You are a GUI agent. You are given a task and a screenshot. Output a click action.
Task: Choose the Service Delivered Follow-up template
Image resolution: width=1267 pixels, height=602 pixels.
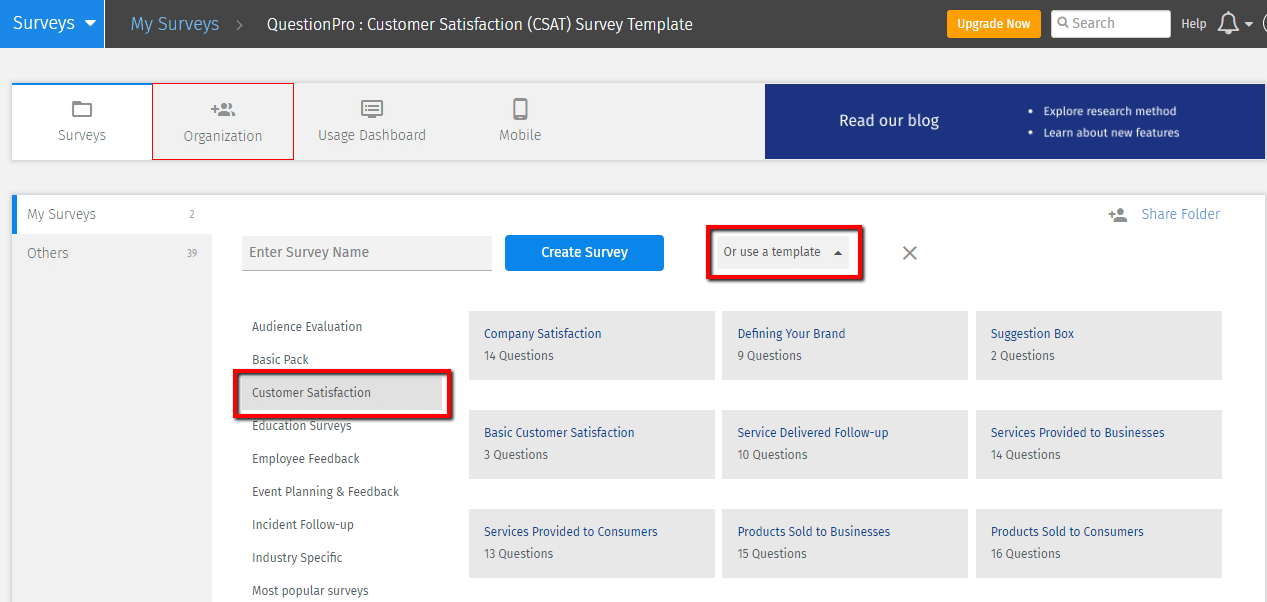point(845,444)
